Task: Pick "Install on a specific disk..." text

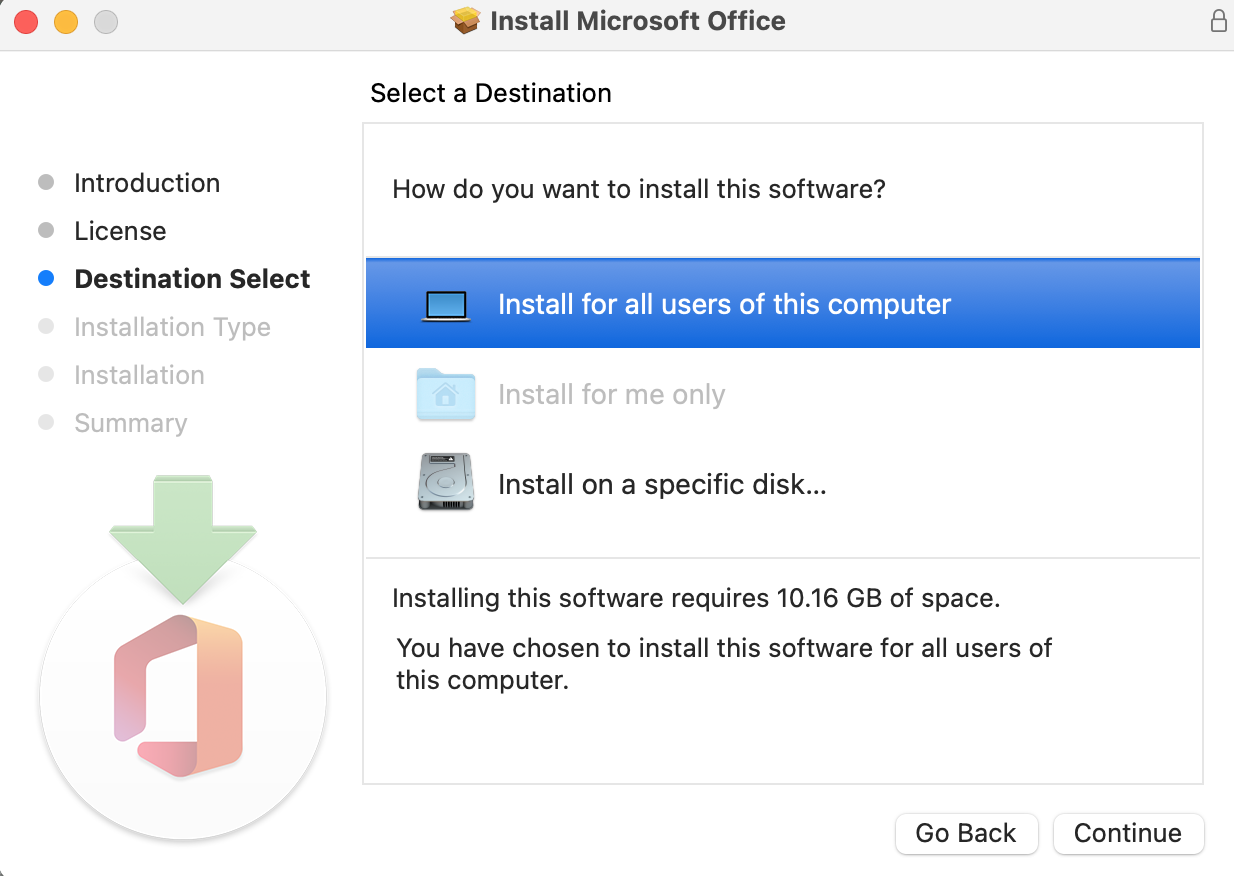Action: pyautogui.click(x=662, y=485)
